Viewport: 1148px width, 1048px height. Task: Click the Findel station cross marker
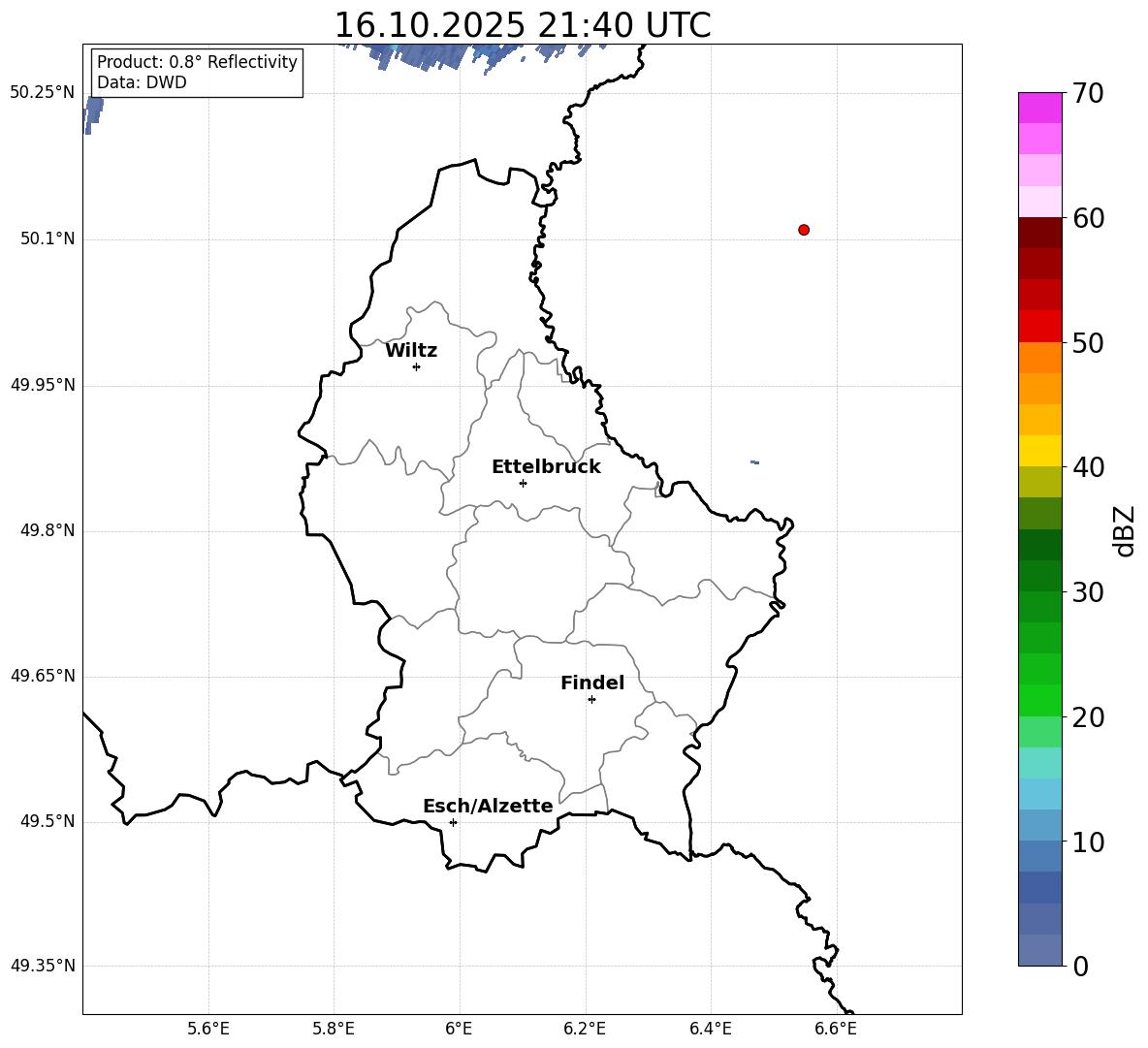(x=591, y=700)
